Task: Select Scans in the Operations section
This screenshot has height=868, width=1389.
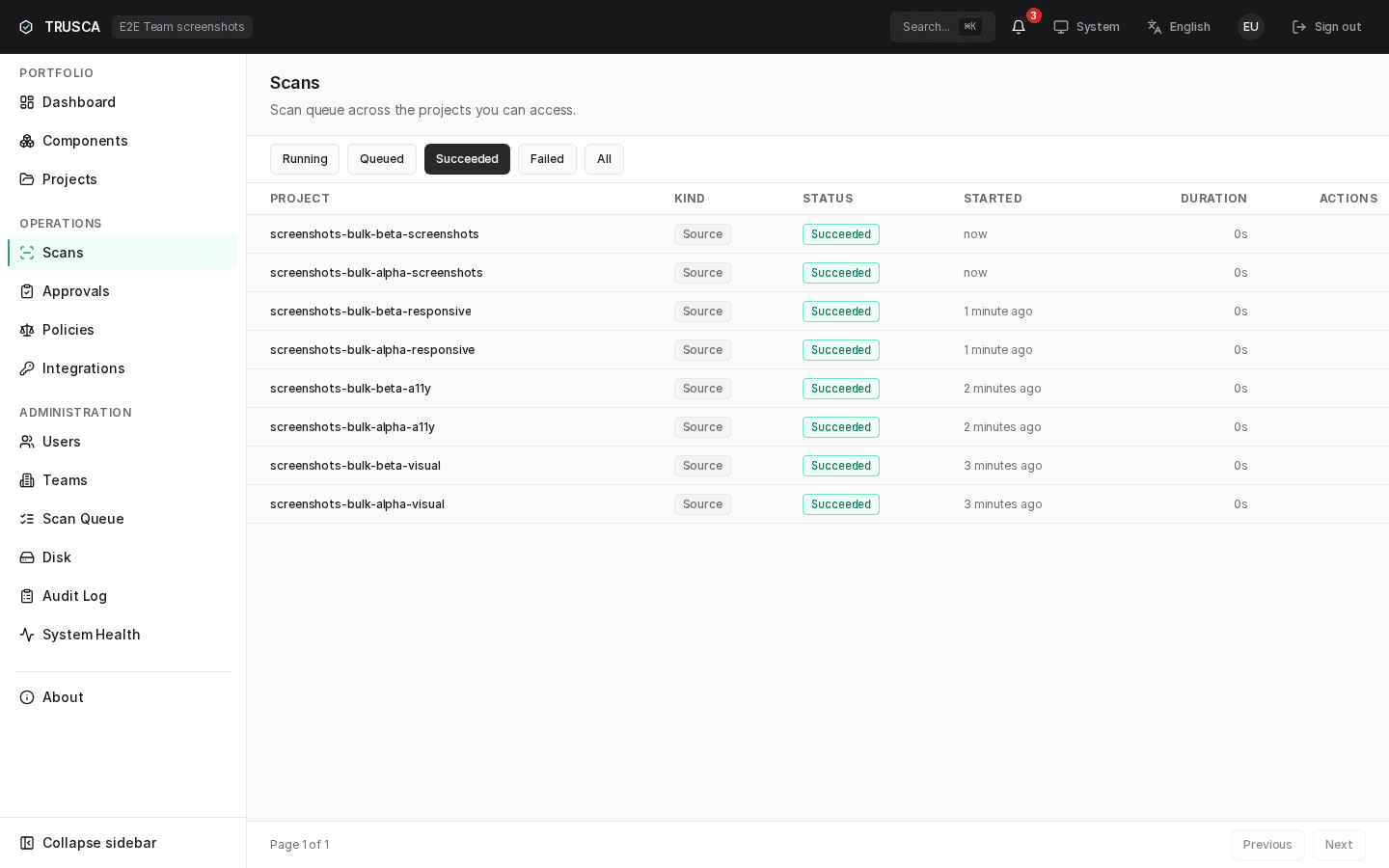Action: 123,253
